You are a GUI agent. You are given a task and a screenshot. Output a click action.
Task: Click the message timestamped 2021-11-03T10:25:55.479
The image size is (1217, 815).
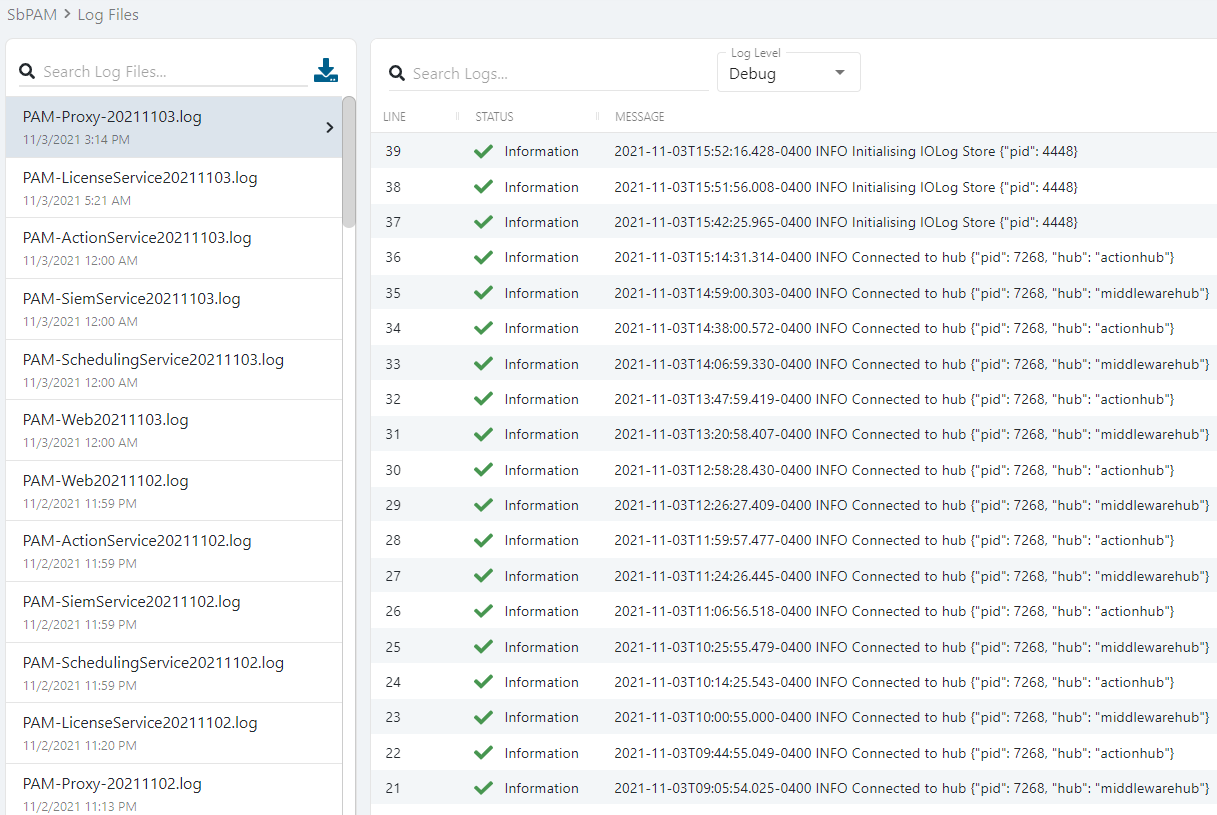click(912, 647)
